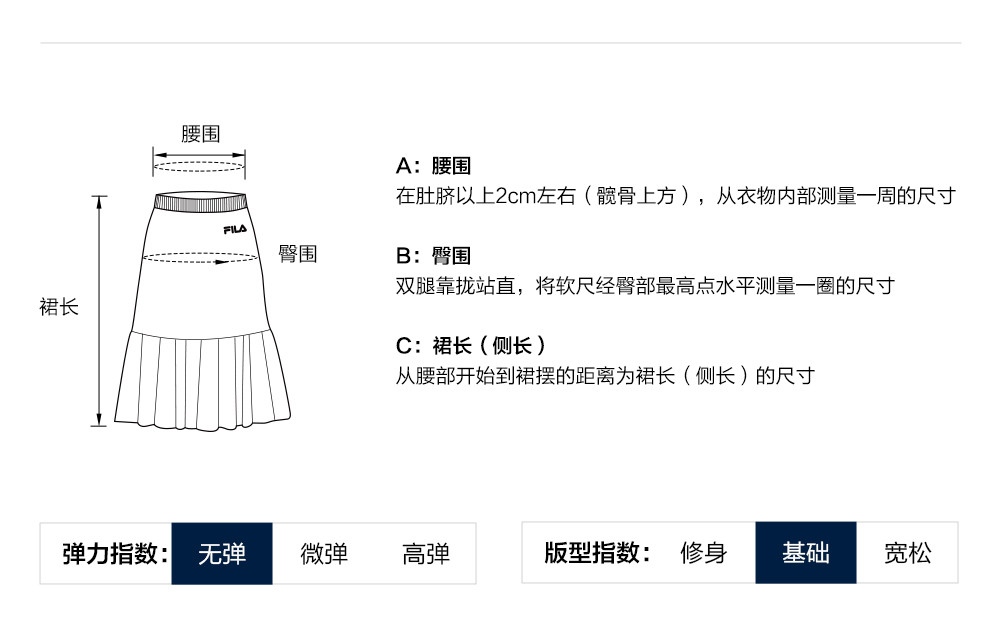Click the 版型指数 label

[597, 552]
